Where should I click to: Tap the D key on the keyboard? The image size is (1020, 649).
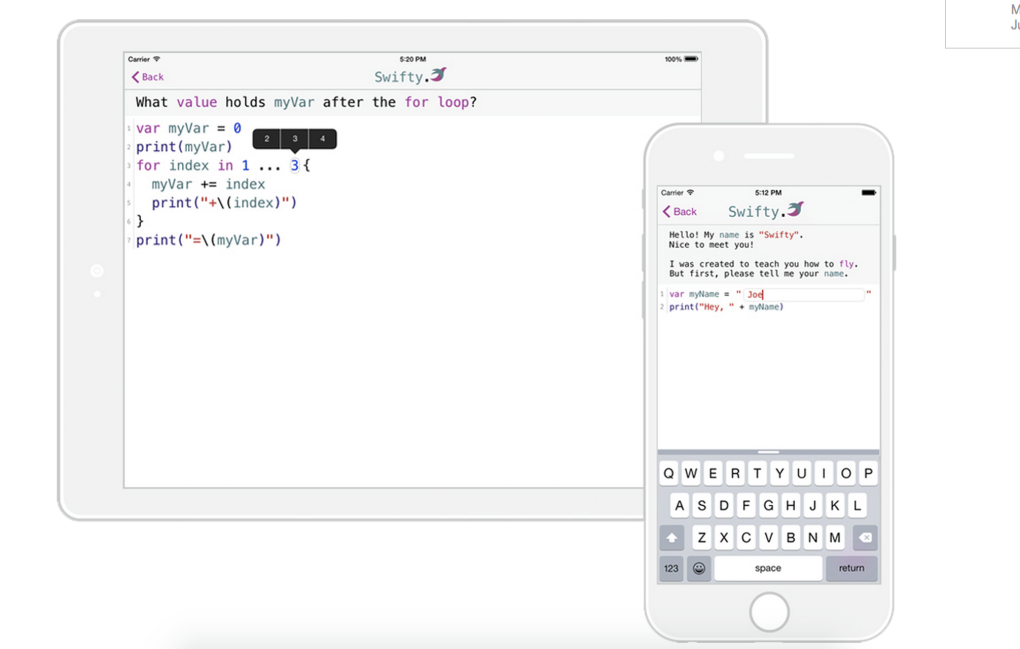click(724, 505)
